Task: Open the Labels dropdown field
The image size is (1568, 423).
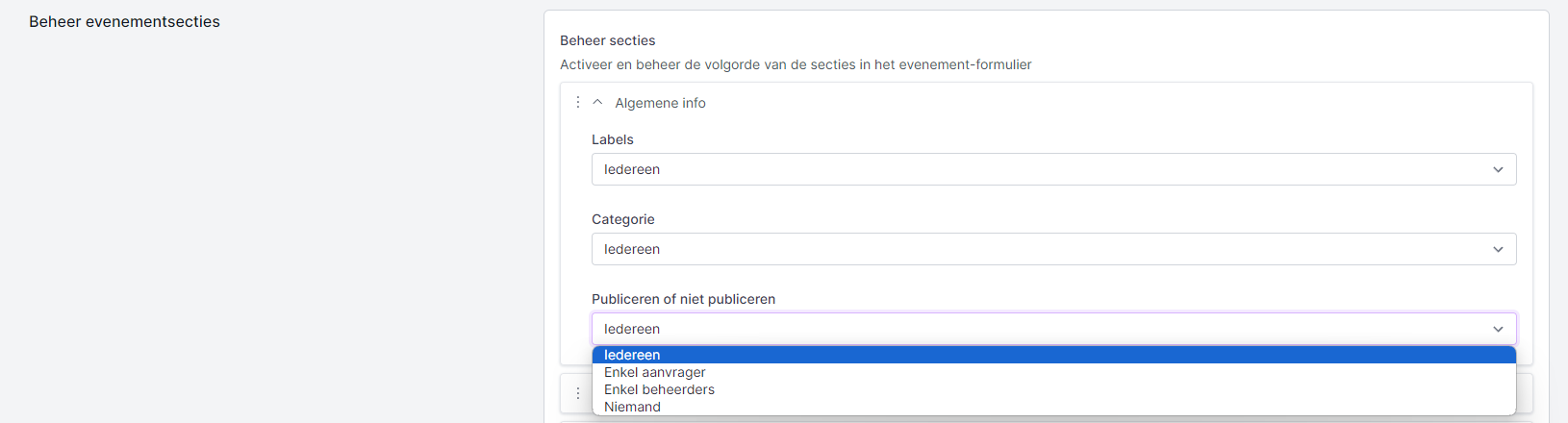Action: point(1039,169)
